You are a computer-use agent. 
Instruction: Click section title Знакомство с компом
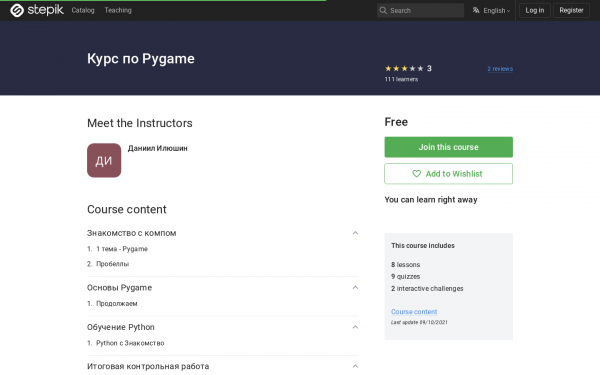[132, 233]
